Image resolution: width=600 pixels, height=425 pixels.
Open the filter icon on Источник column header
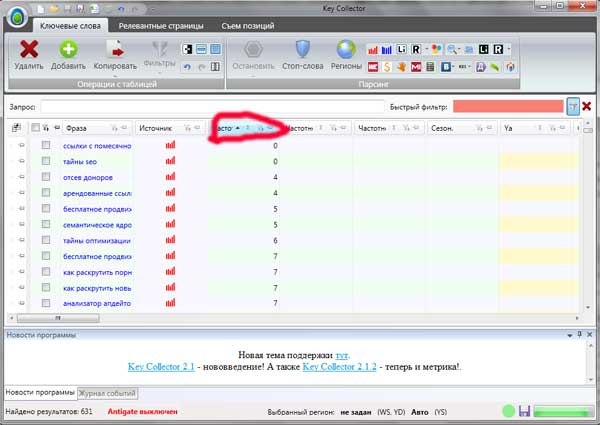(x=188, y=128)
